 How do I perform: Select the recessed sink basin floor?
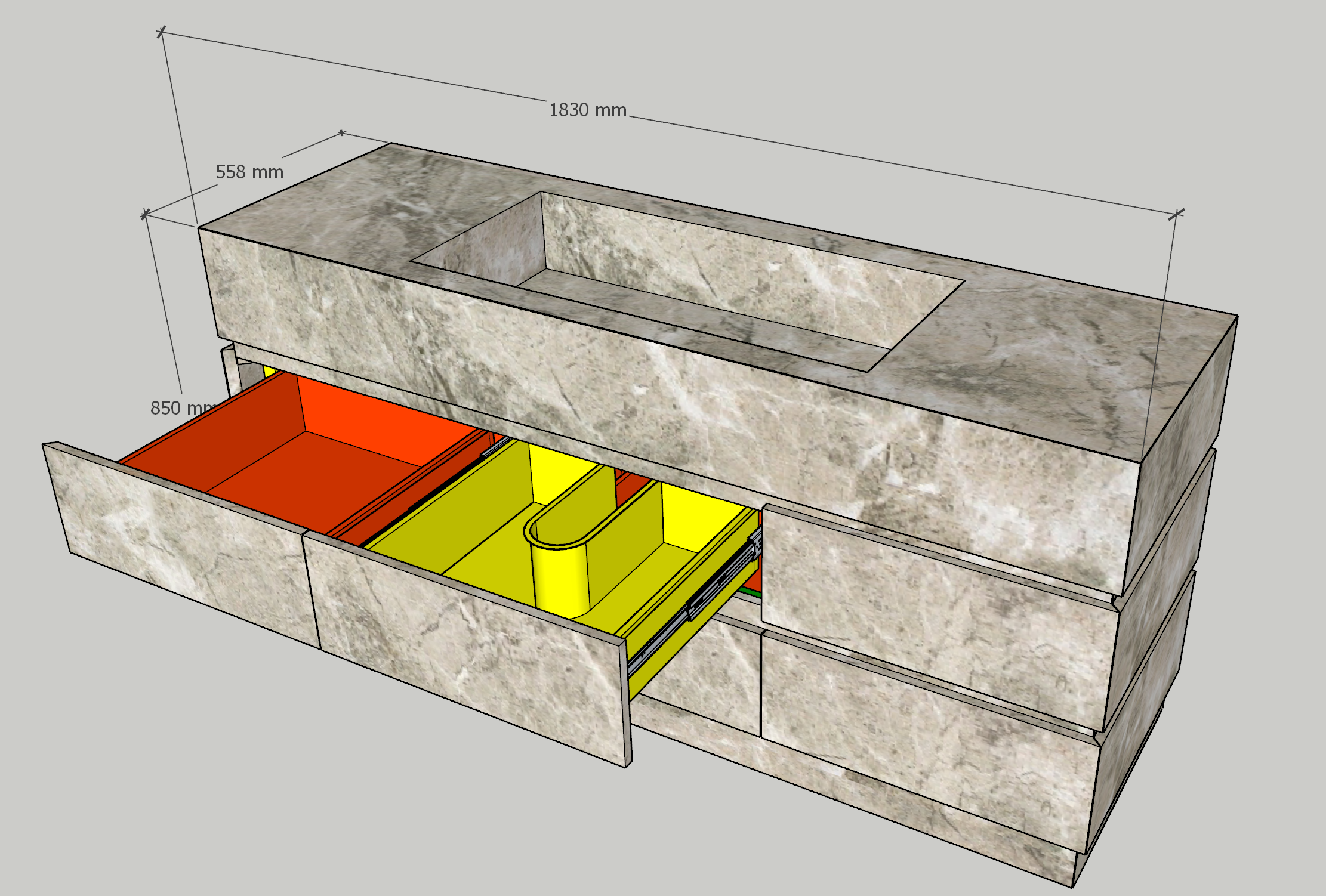[686, 313]
